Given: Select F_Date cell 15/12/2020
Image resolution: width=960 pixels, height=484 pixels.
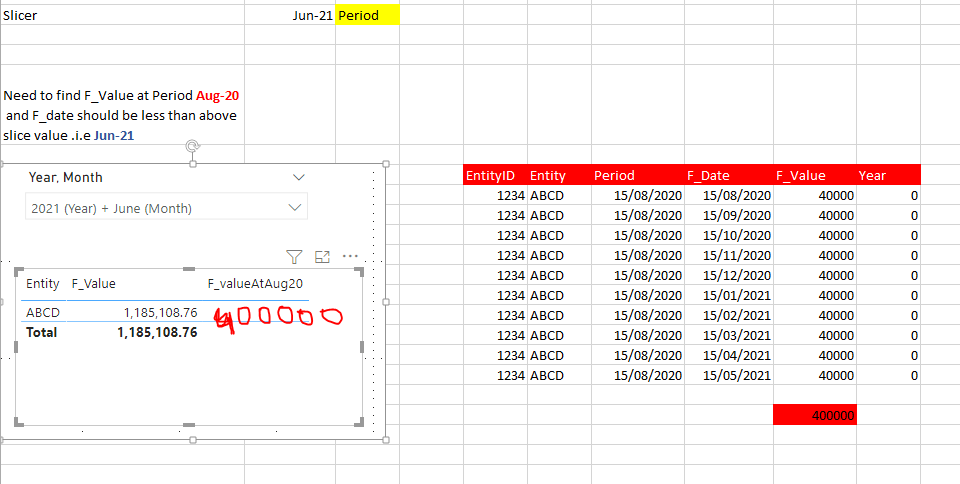Looking at the screenshot, I should pyautogui.click(x=729, y=275).
